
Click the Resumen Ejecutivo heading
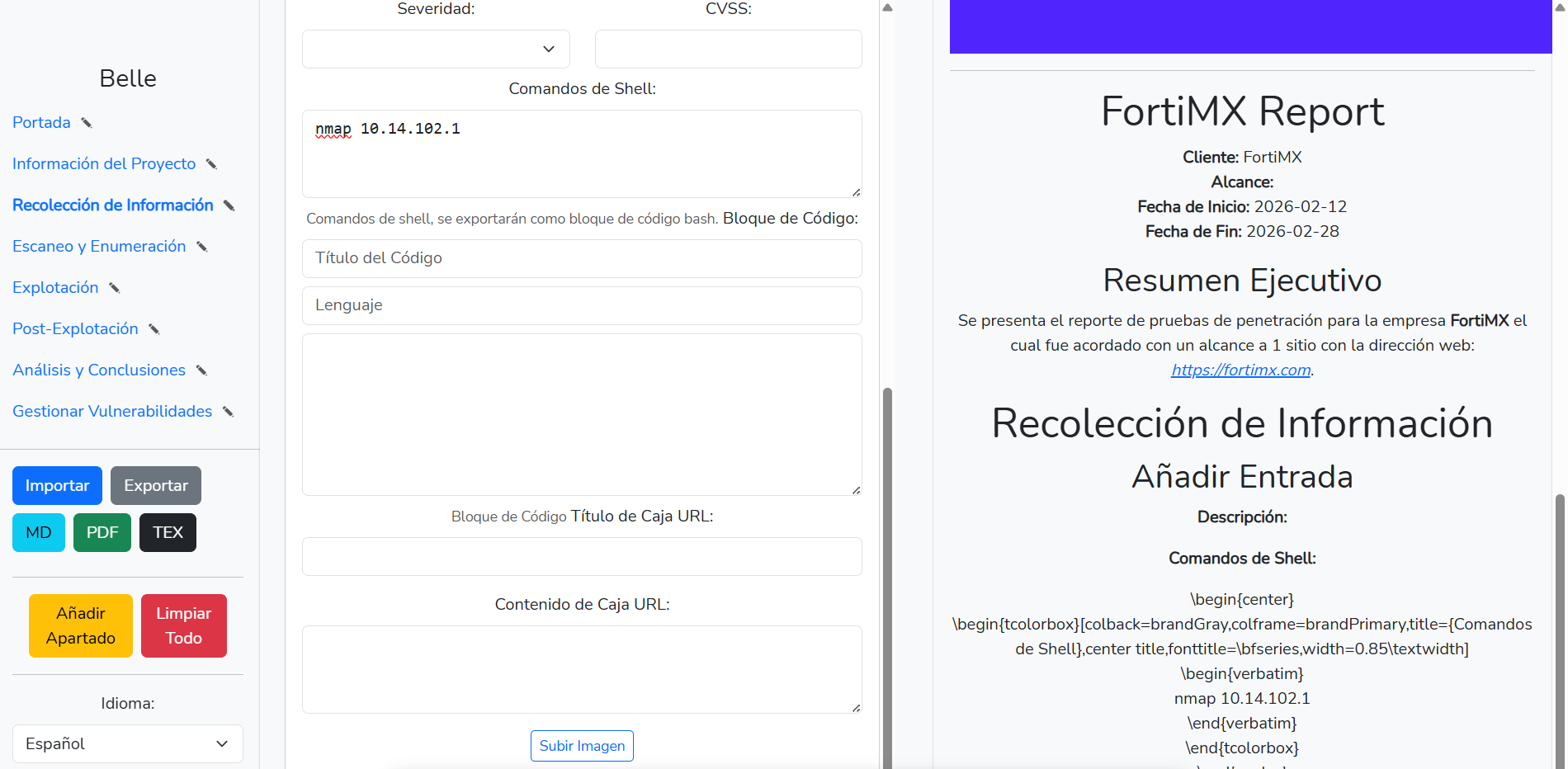(x=1242, y=281)
